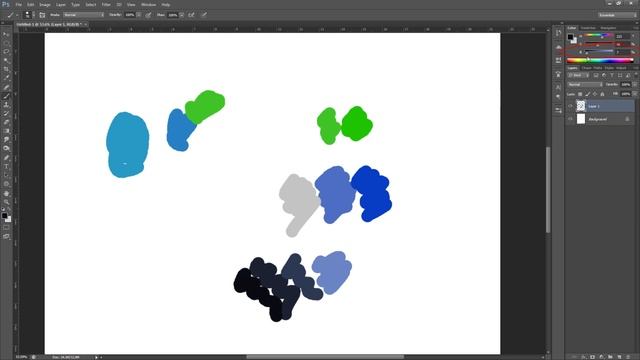Viewport: 640px width, 360px height.
Task: Toggle layer filtering switch on/off
Action: click(x=636, y=76)
